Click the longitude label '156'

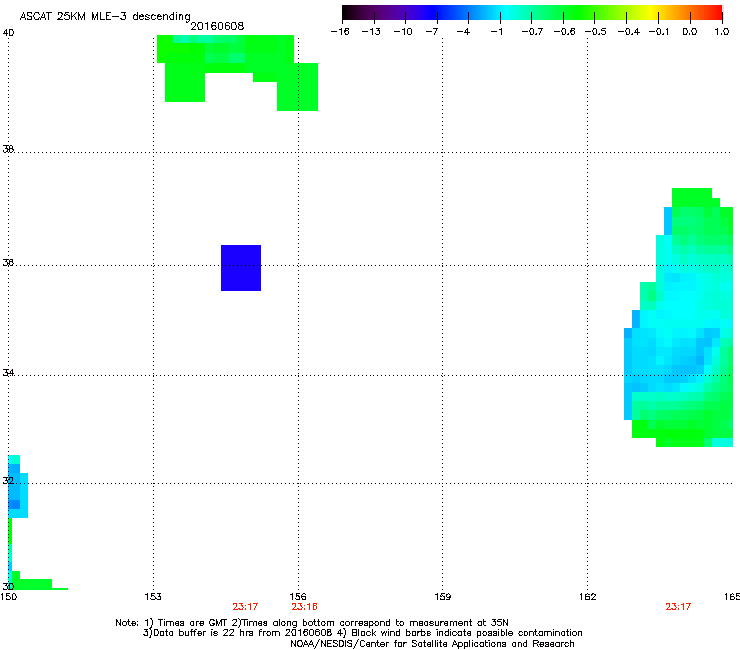pyautogui.click(x=298, y=597)
